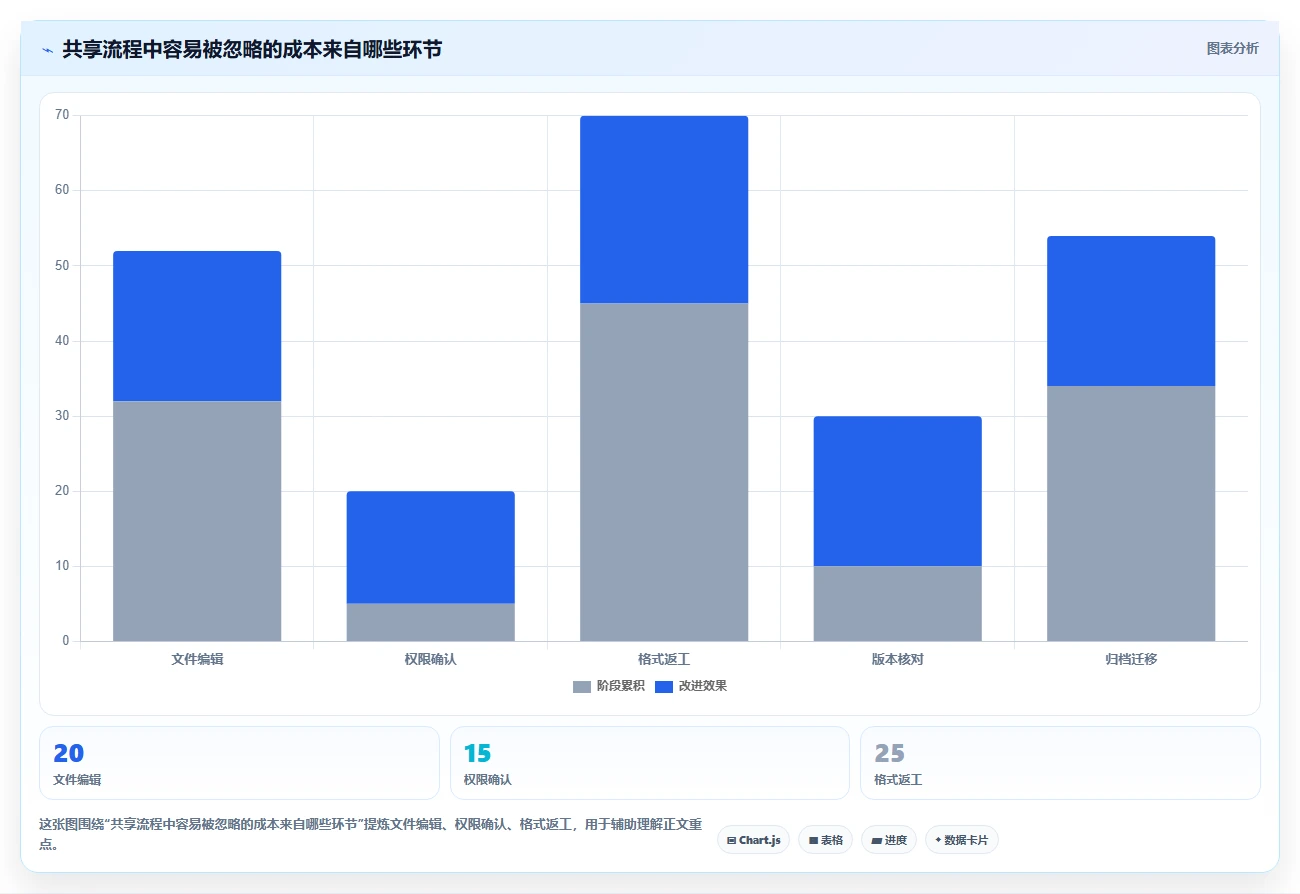The image size is (1300, 894).
Task: Click the 归档迁移 x-axis label
Action: 1131,660
